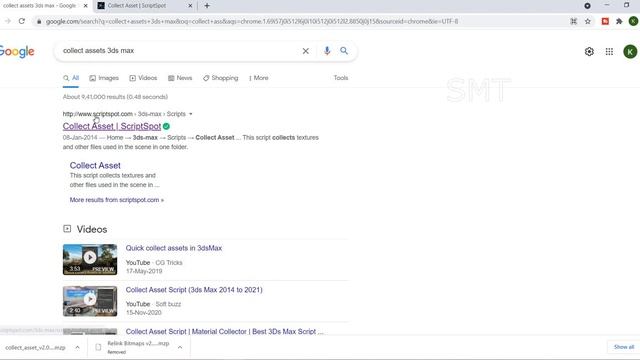The width and height of the screenshot is (640, 360).
Task: Open Collect Asset Script 2014 to 2021 video
Action: [x=194, y=290]
